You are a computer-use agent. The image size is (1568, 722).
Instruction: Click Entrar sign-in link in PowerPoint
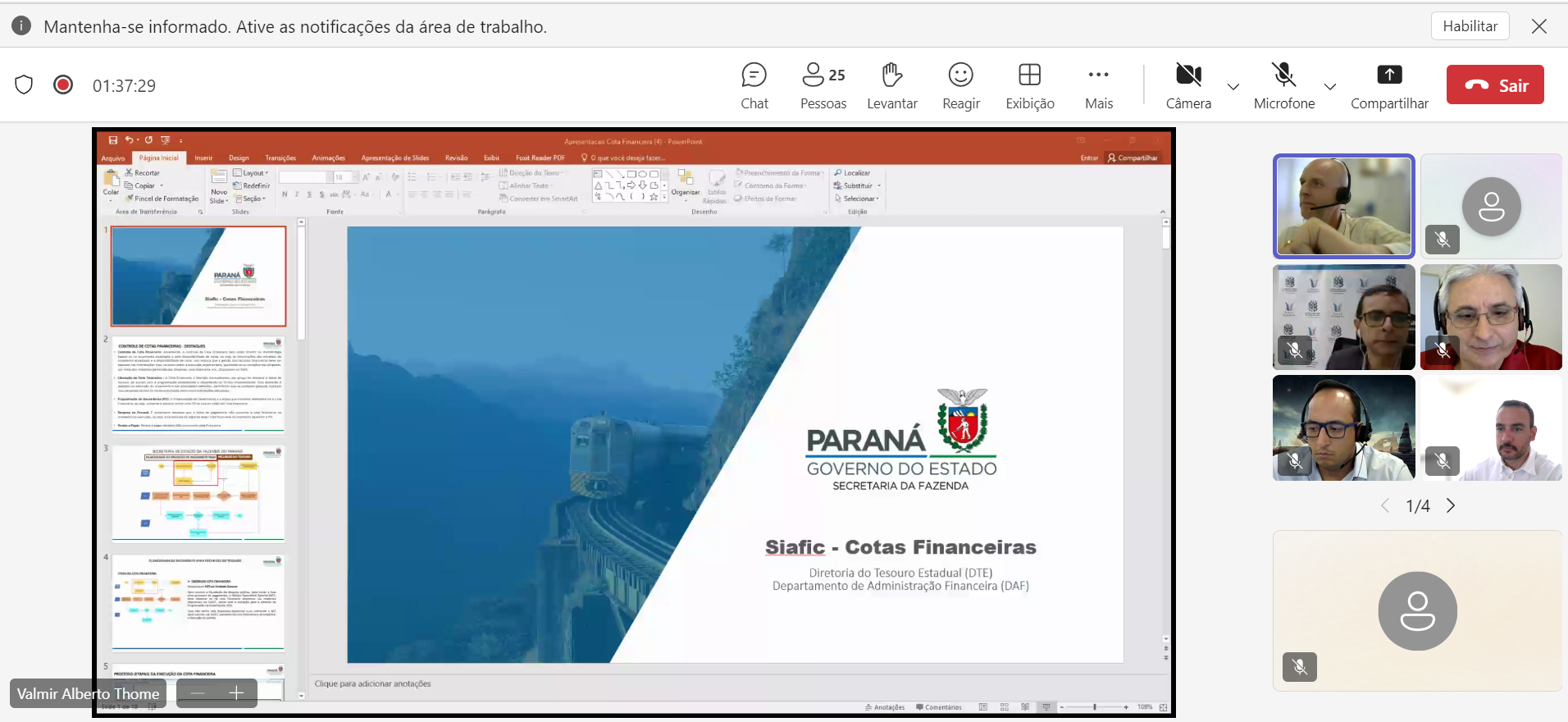click(1089, 158)
